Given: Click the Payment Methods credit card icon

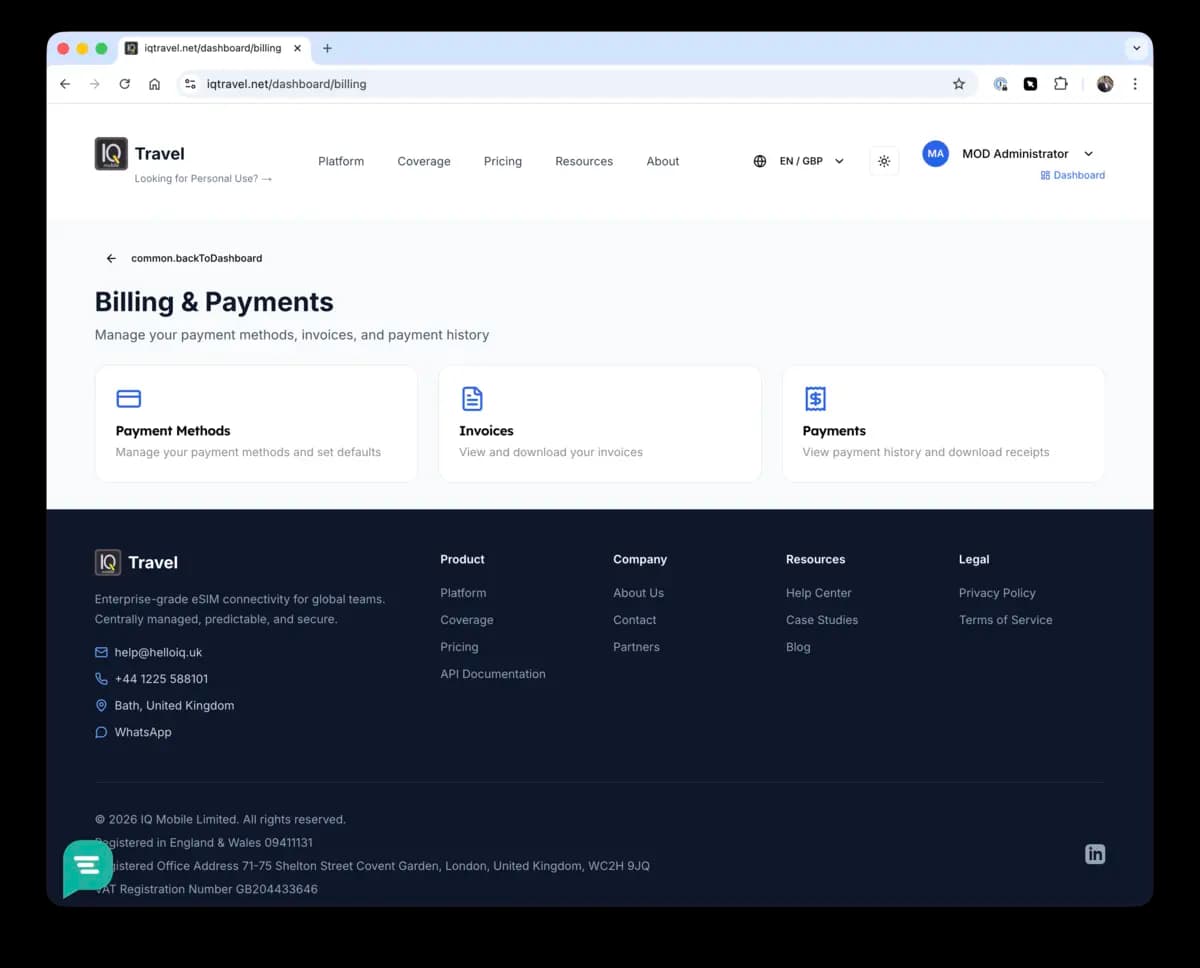Looking at the screenshot, I should pos(128,399).
